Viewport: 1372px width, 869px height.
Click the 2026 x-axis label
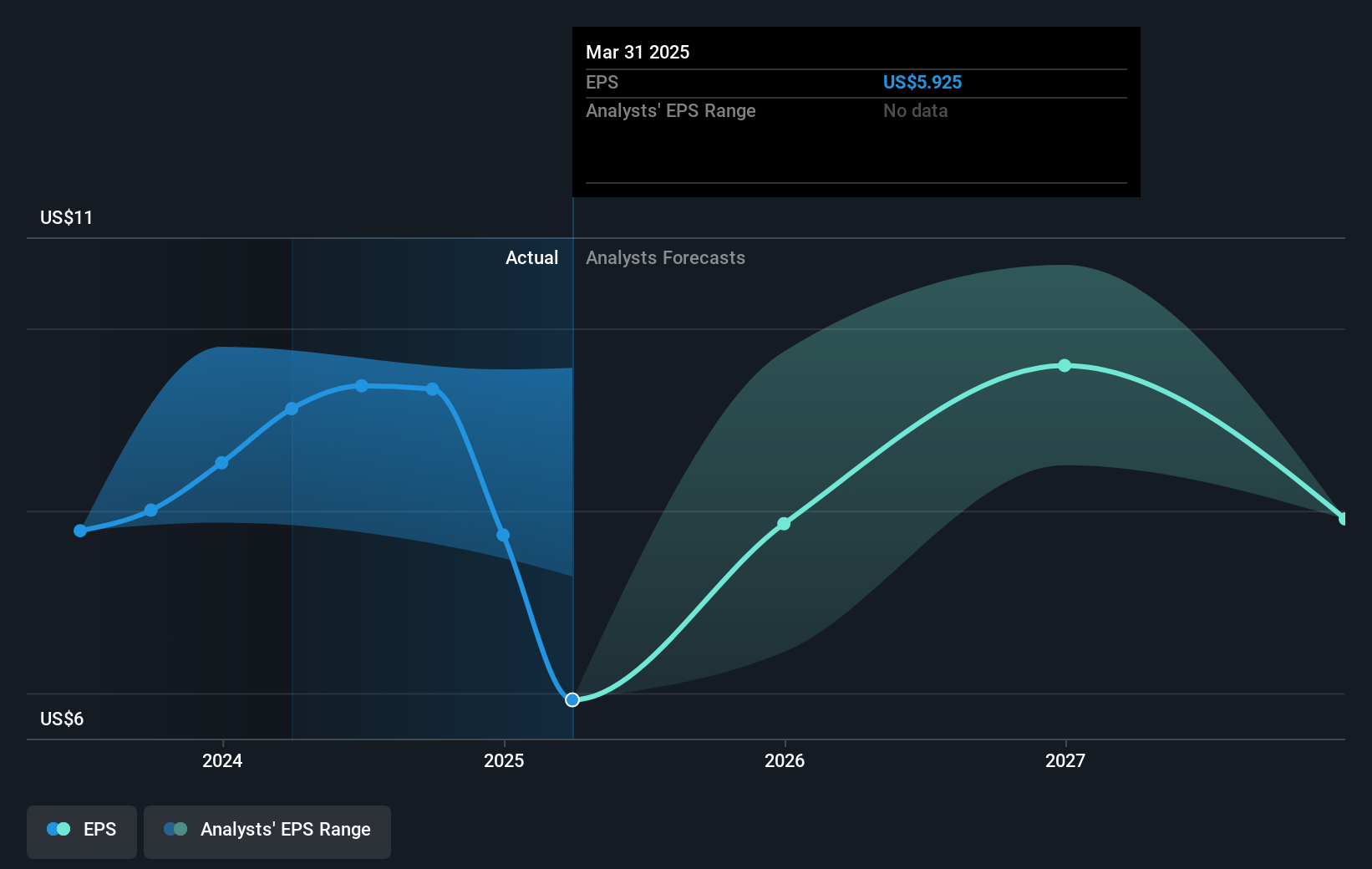pos(785,760)
